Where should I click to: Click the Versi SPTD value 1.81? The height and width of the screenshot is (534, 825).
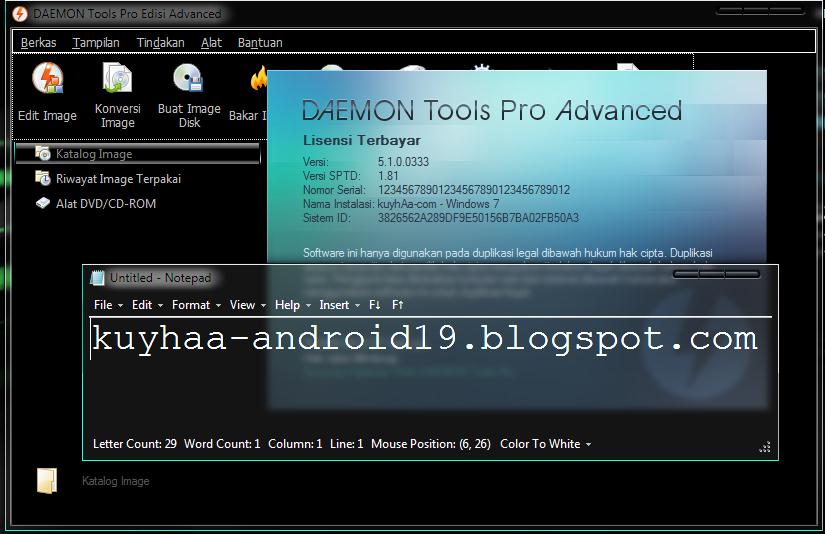[x=388, y=176]
